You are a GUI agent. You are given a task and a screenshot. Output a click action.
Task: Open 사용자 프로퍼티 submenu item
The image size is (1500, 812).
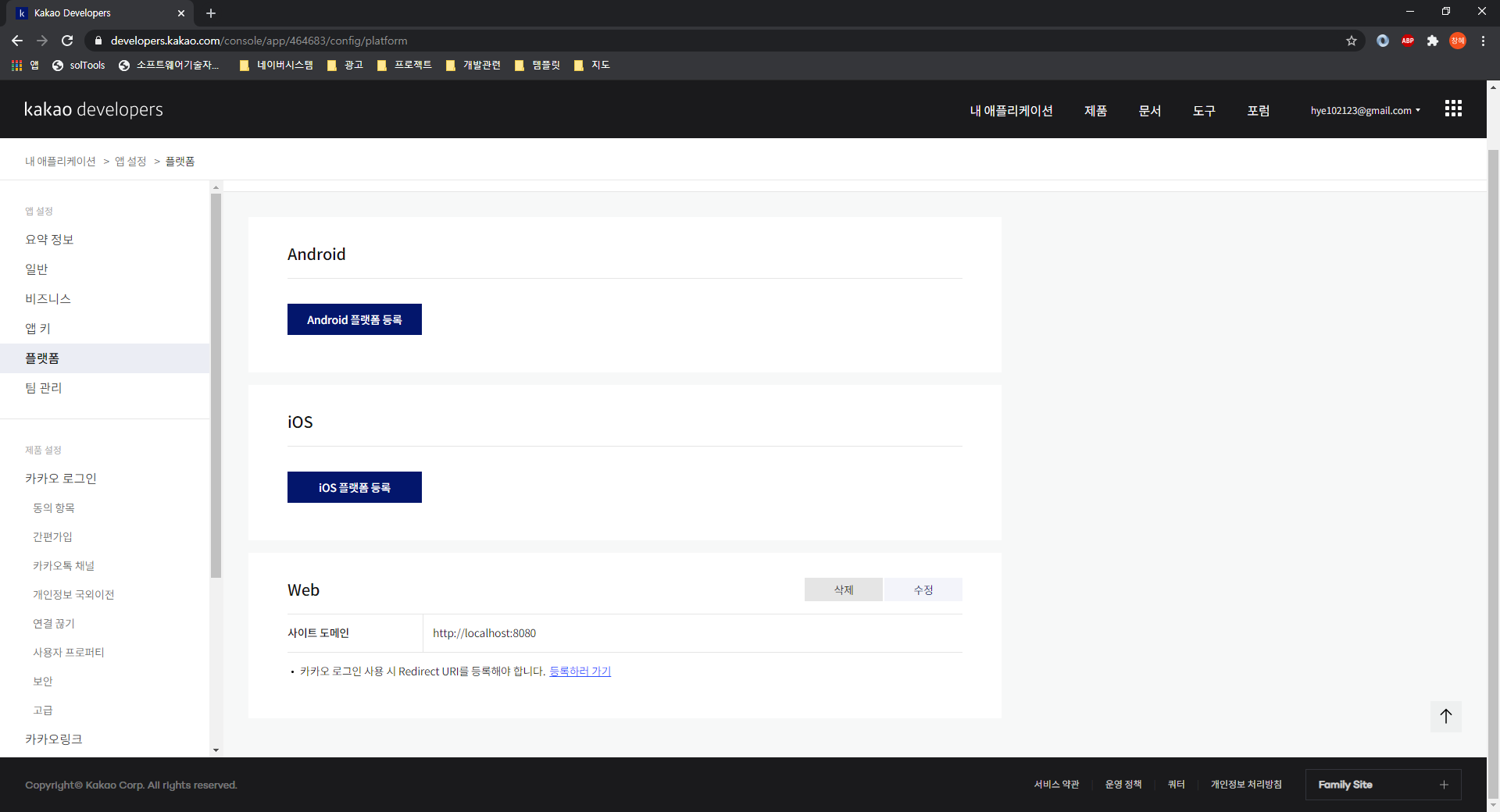[68, 652]
